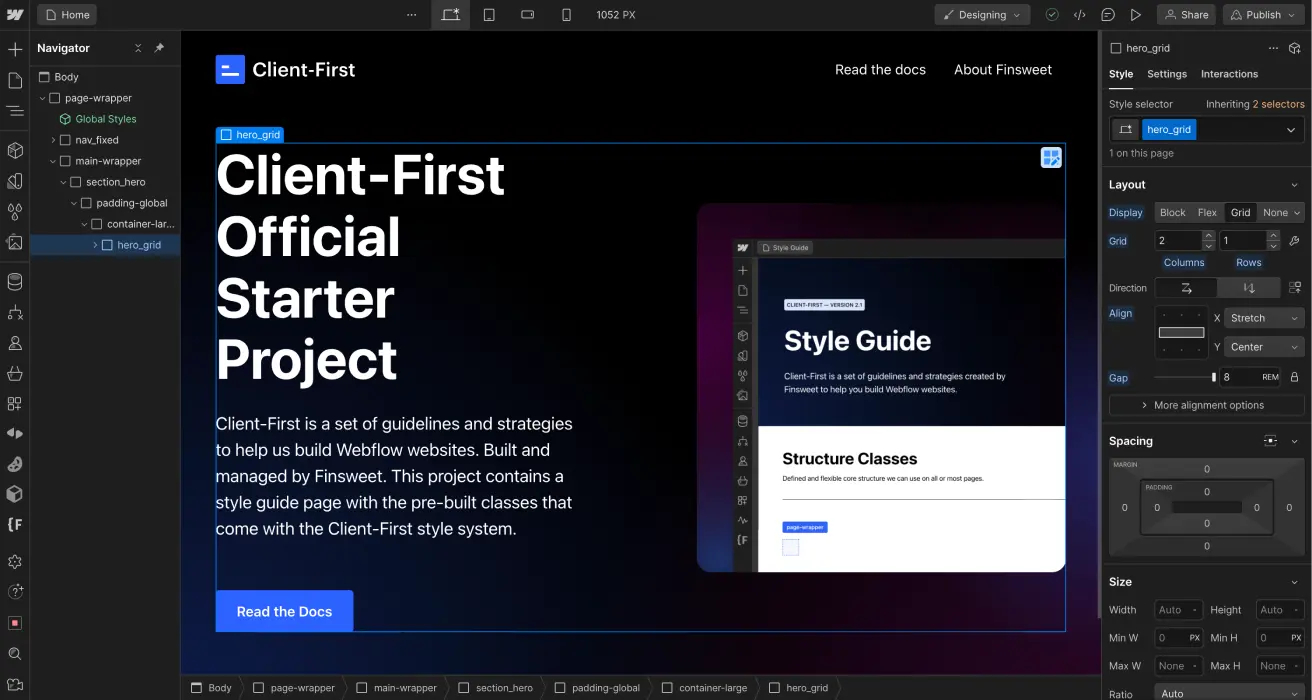Switch grid Direction to vertical flow
Image resolution: width=1312 pixels, height=700 pixels.
(x=1249, y=288)
